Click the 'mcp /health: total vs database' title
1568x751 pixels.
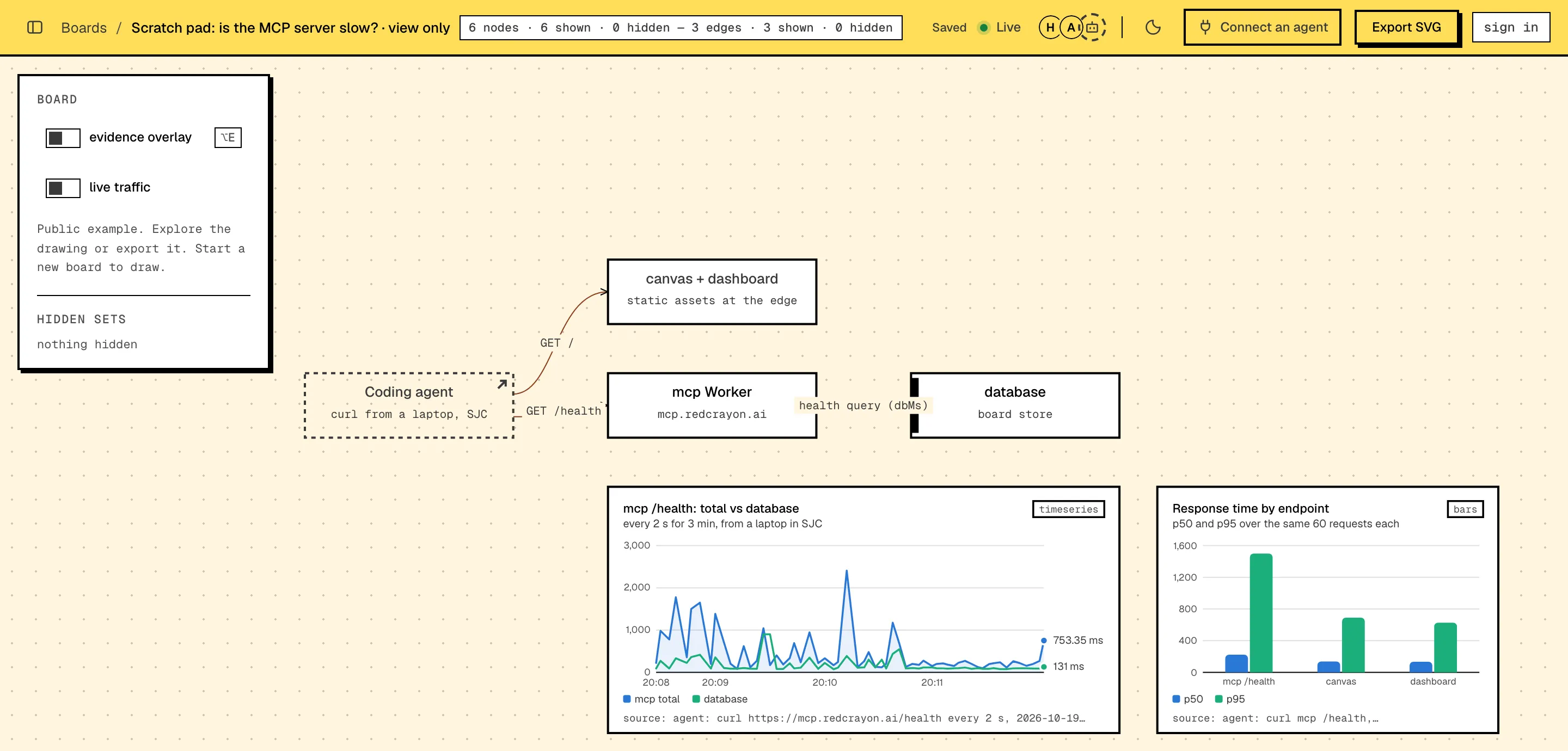[x=711, y=509]
